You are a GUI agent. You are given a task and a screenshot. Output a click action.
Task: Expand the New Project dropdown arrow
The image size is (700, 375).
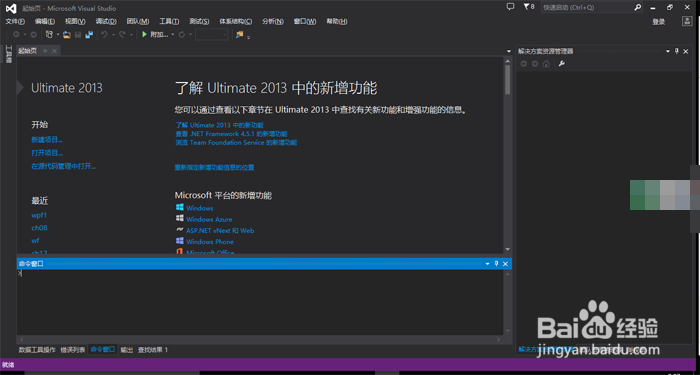pyautogui.click(x=57, y=34)
